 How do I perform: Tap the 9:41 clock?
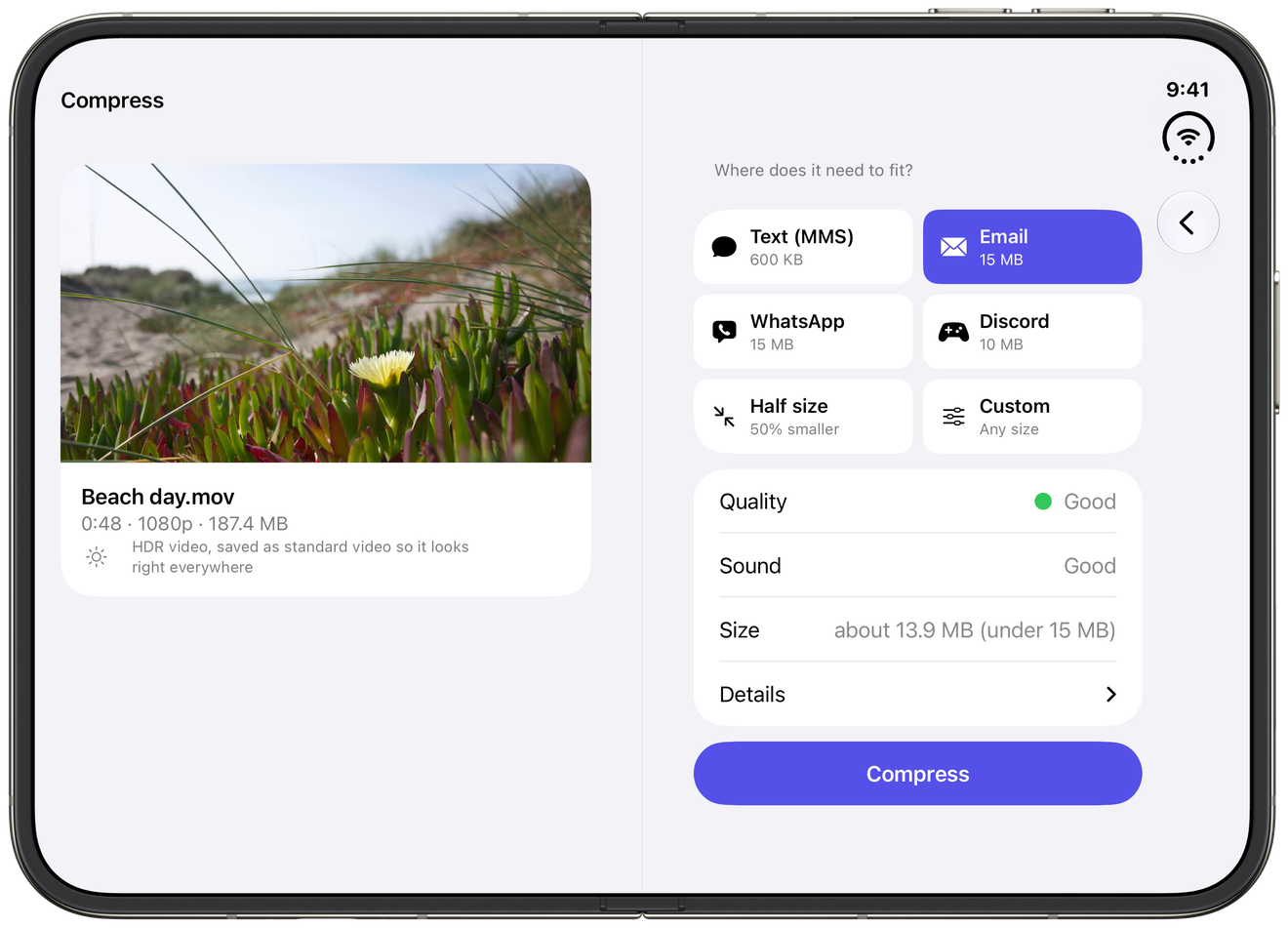click(x=1187, y=90)
